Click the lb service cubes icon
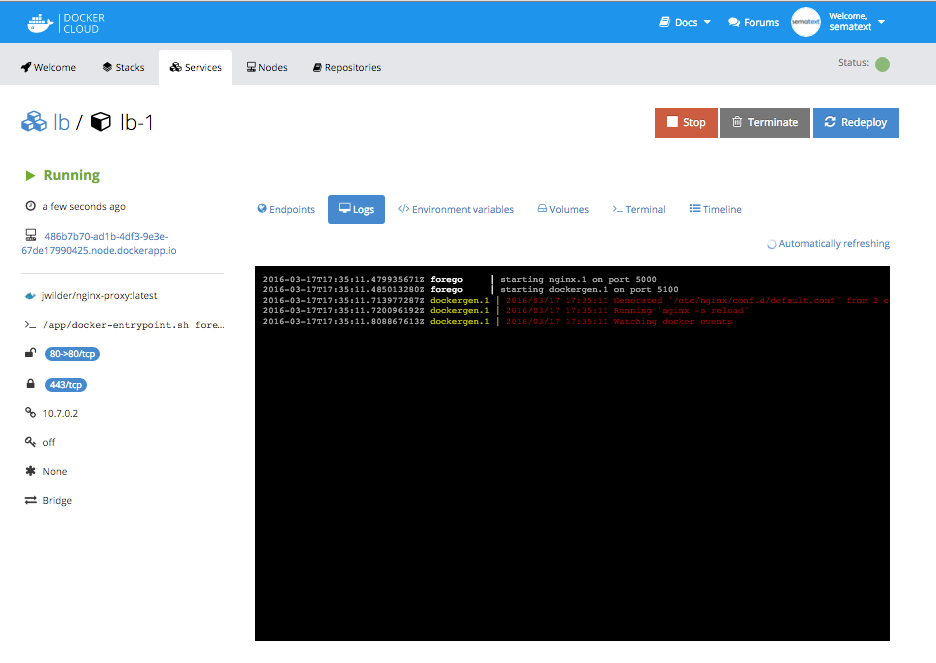This screenshot has width=936, height=663. 34,122
